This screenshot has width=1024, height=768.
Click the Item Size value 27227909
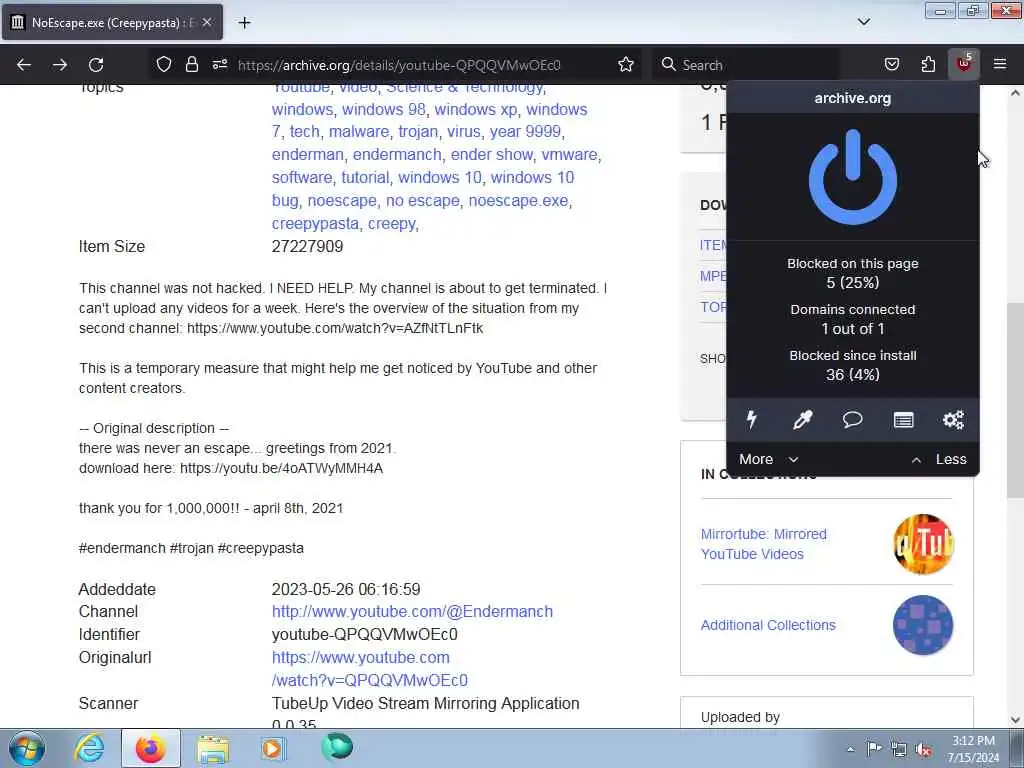pos(307,246)
